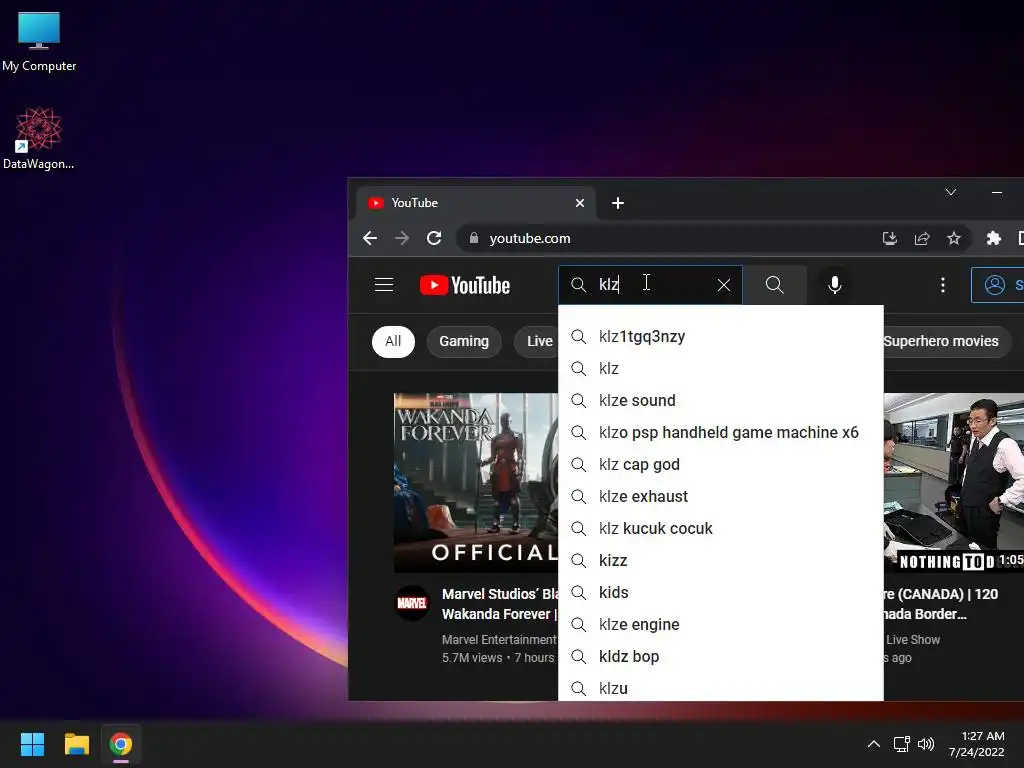Open My Computer desktop icon

click(39, 42)
